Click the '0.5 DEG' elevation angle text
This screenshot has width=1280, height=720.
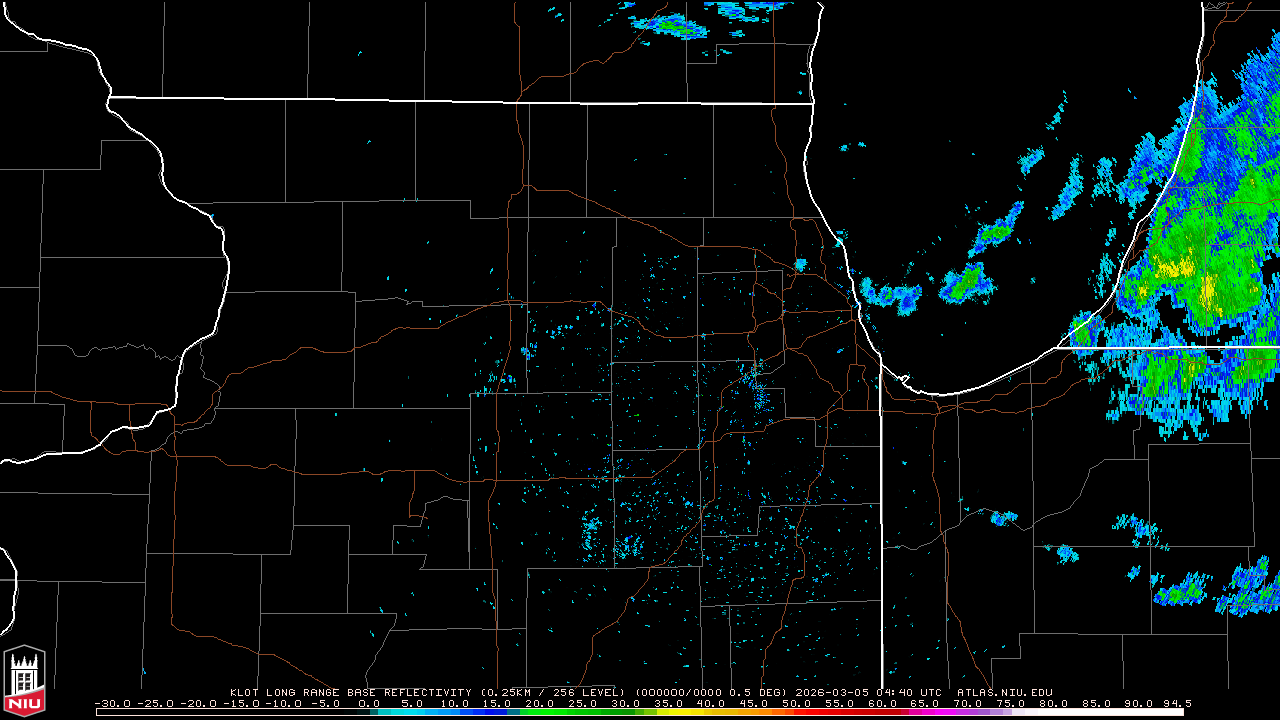click(x=758, y=692)
